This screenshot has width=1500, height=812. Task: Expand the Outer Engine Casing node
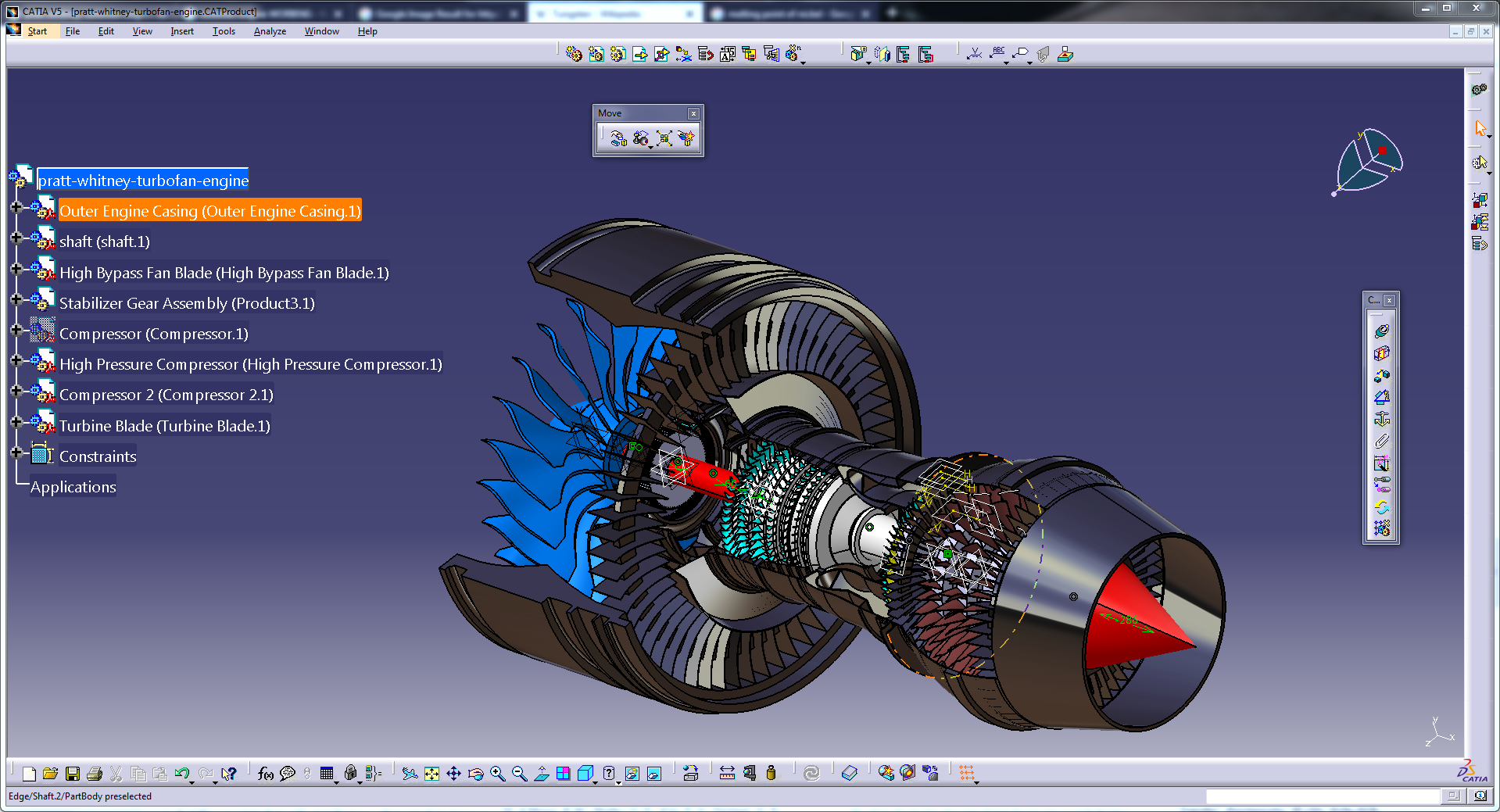(16, 207)
